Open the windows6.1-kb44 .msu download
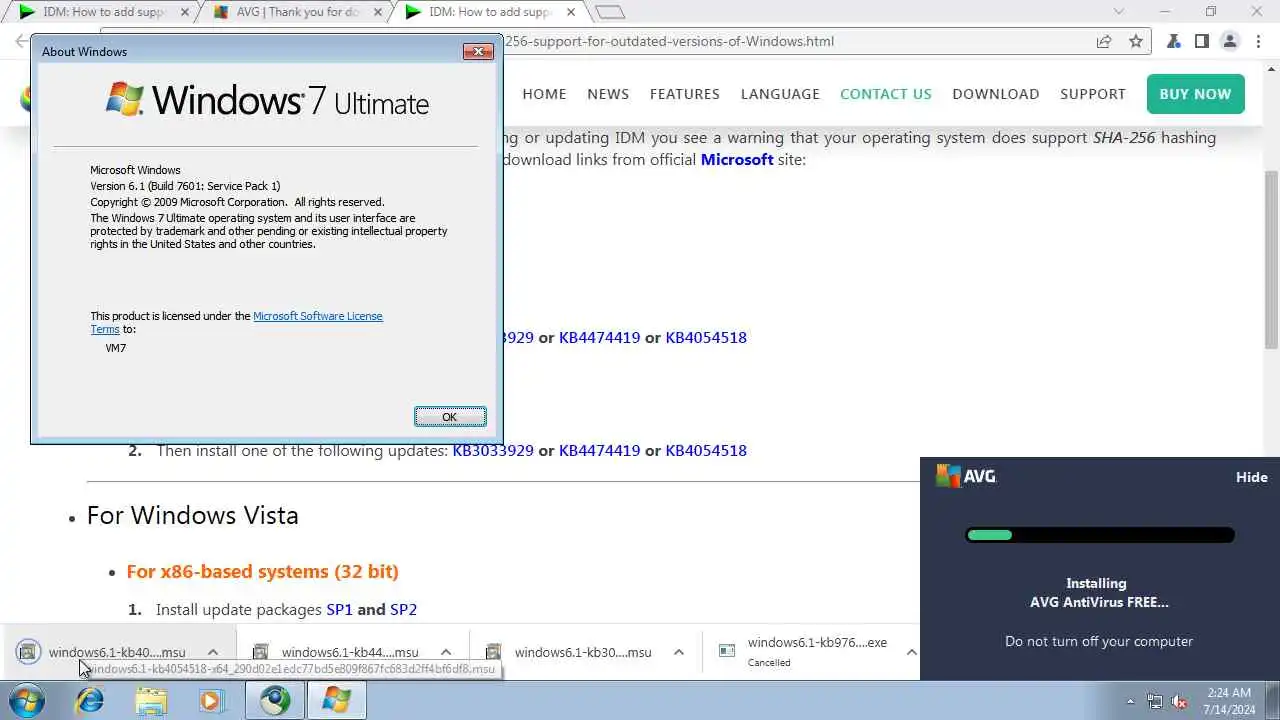This screenshot has width=1280, height=720. click(350, 652)
